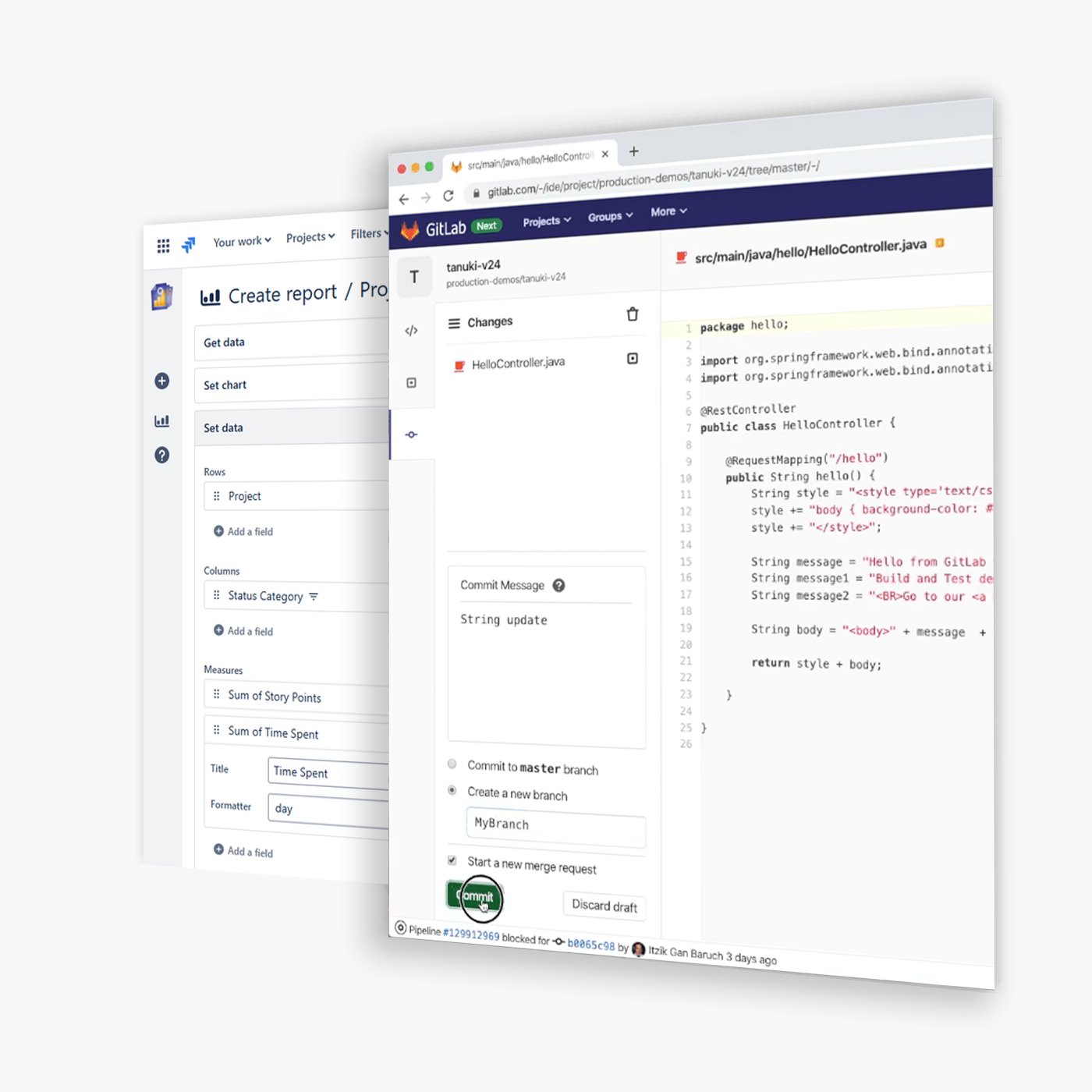Open the GitLab Groups dropdown
The height and width of the screenshot is (1092, 1092).
(611, 216)
